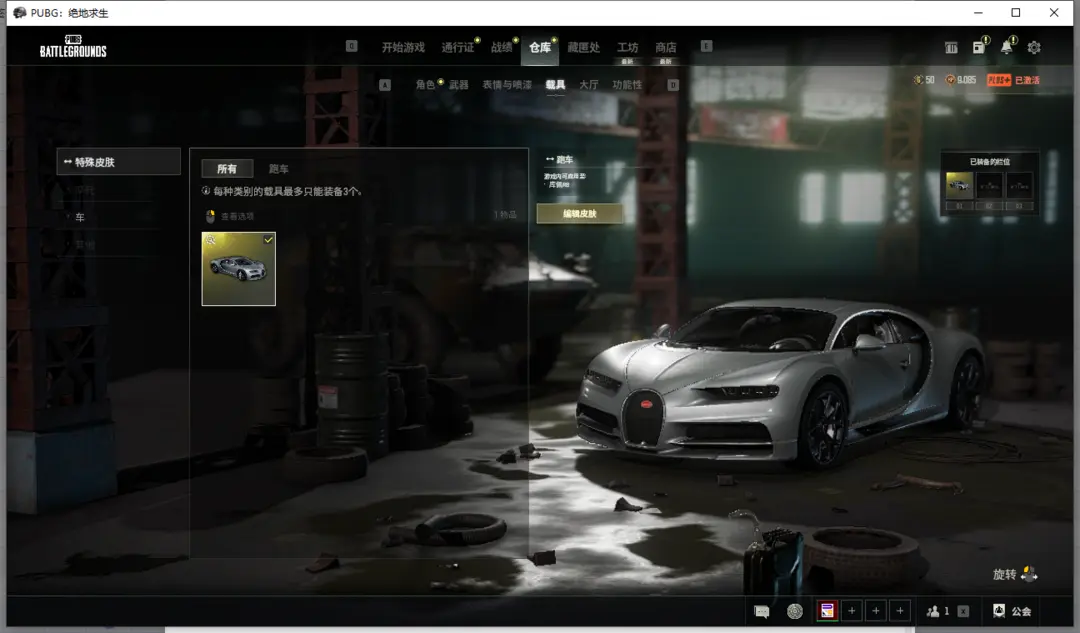Toggle the equipped checkmark on the car skin
The height and width of the screenshot is (633, 1080).
(x=268, y=240)
